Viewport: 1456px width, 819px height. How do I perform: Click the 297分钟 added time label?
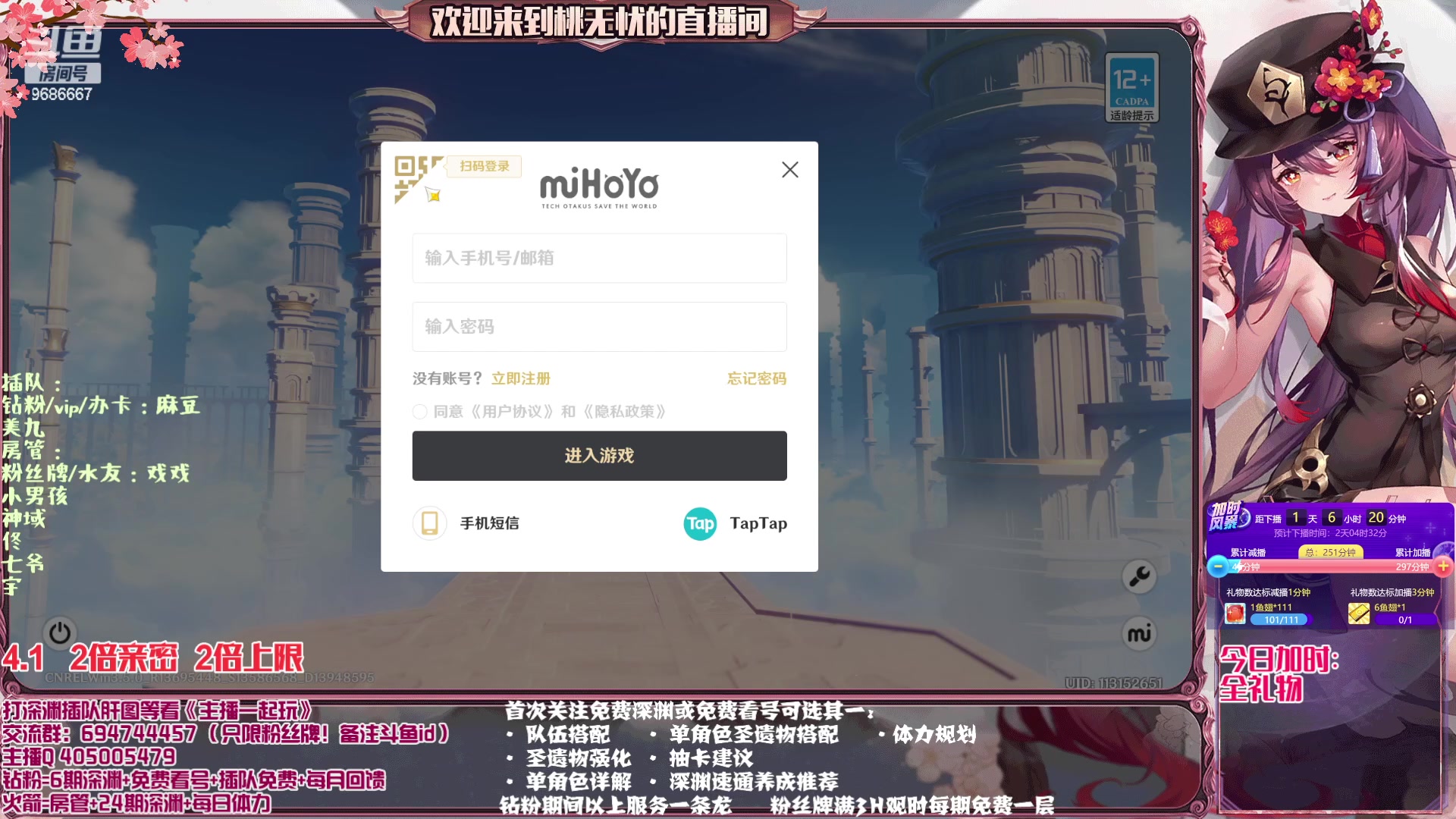coord(1412,566)
